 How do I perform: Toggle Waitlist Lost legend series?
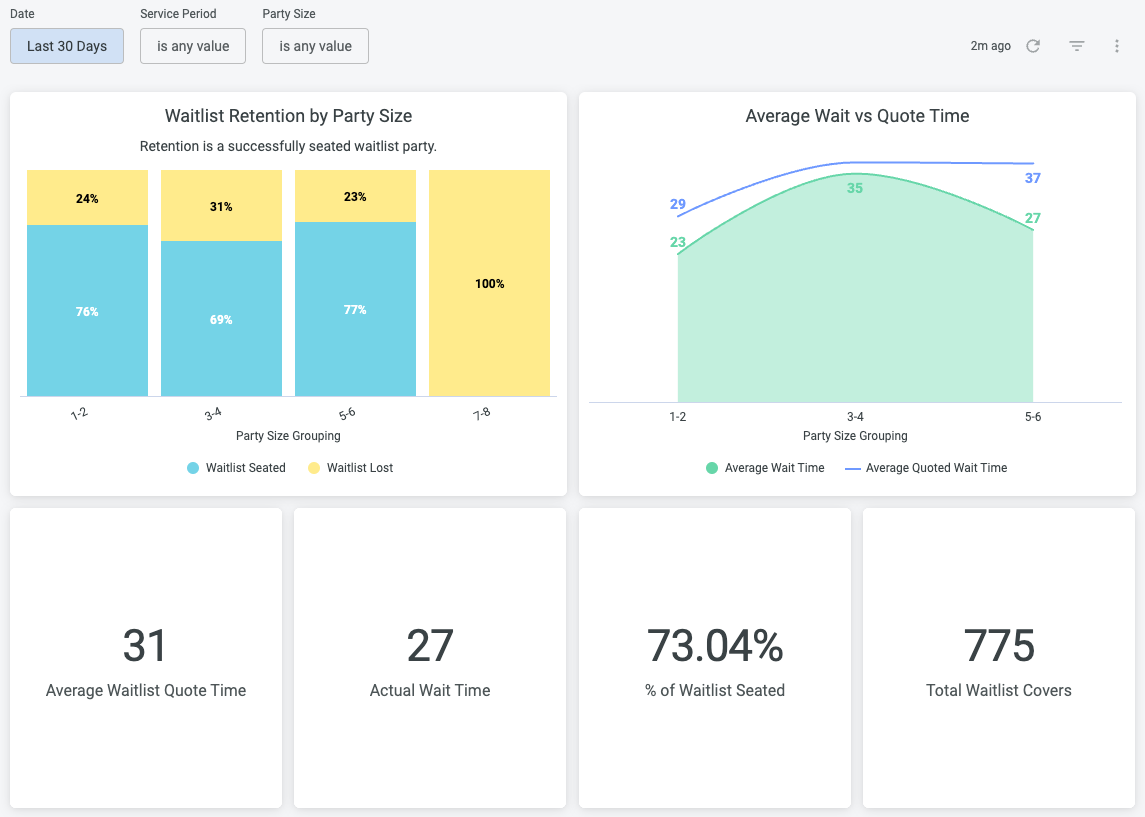click(350, 467)
